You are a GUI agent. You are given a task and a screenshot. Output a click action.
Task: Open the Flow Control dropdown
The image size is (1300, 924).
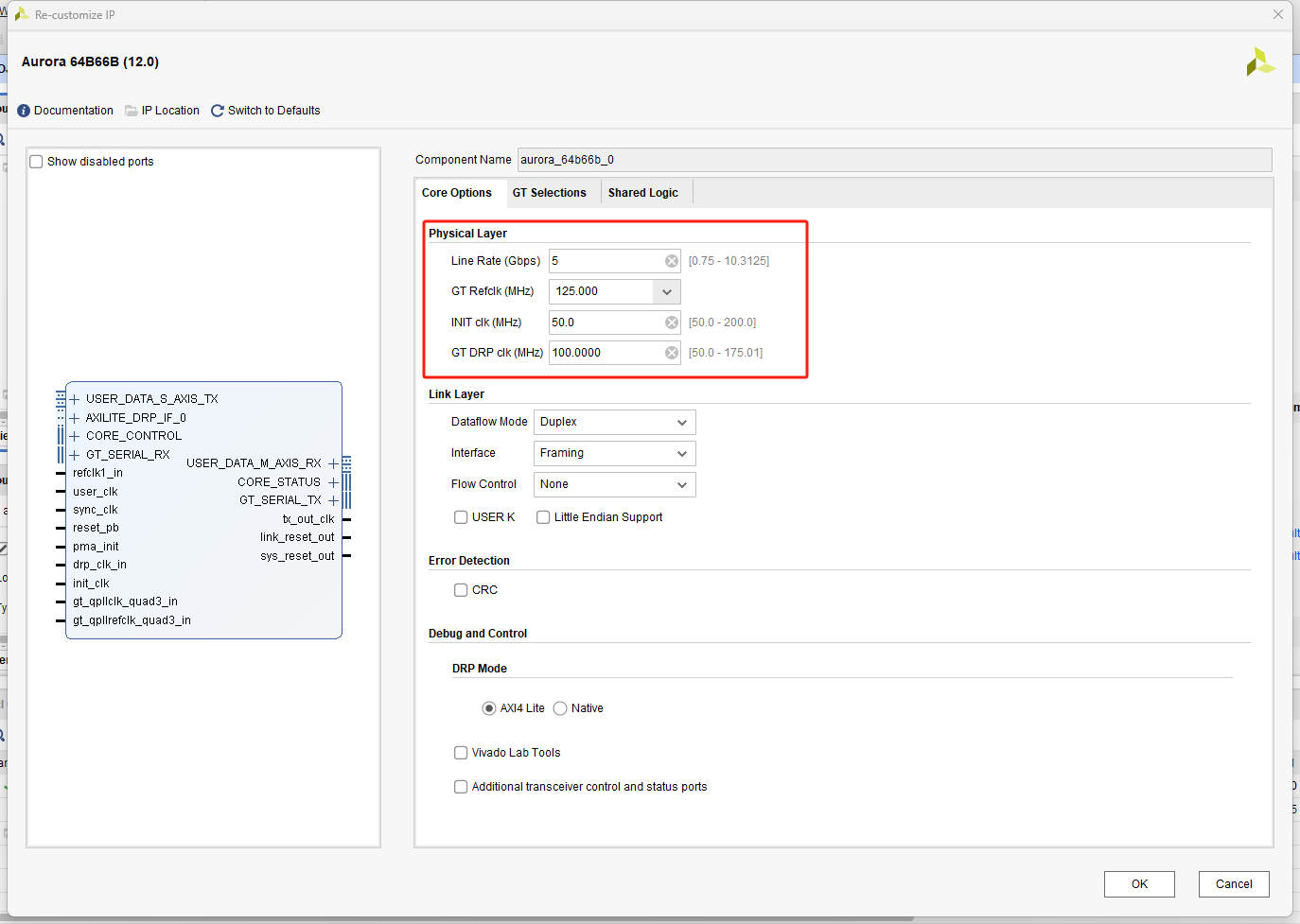click(615, 484)
